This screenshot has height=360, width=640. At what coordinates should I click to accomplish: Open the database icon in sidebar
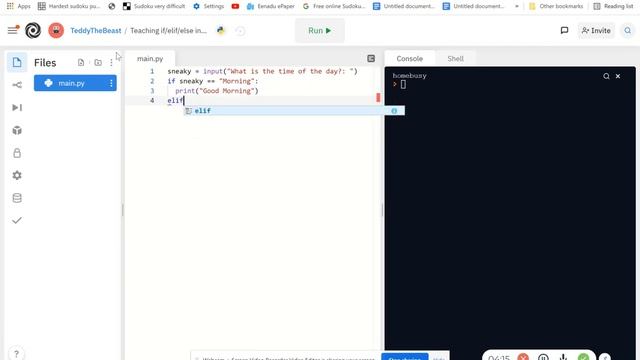point(17,198)
